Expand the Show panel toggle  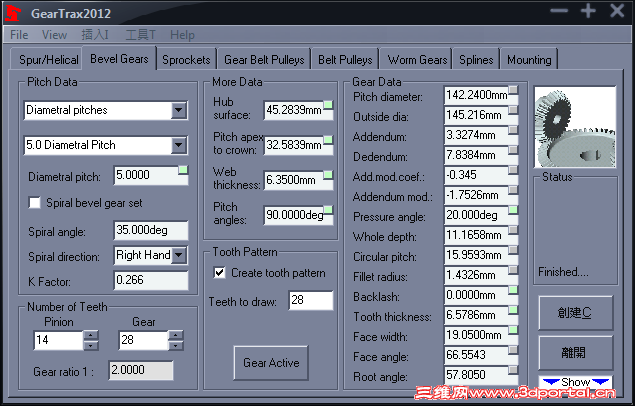[575, 382]
